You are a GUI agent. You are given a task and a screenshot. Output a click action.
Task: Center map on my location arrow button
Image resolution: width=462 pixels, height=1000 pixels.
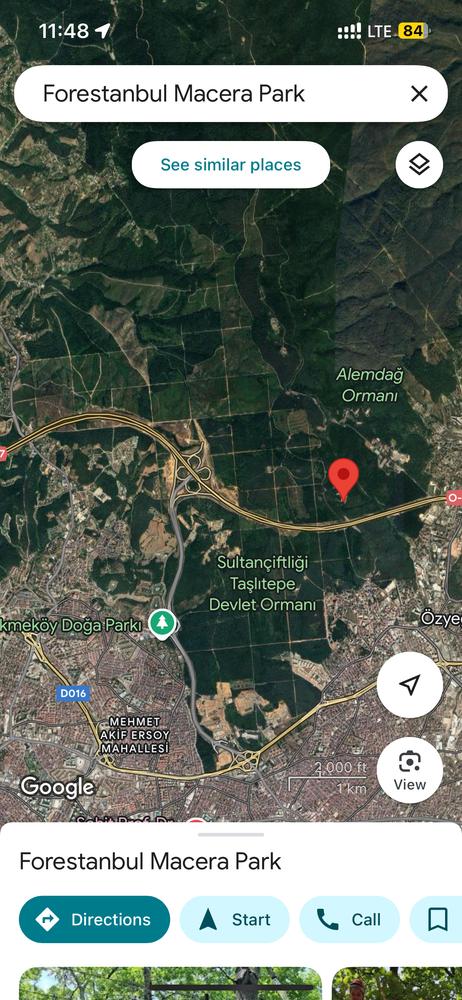pyautogui.click(x=410, y=685)
